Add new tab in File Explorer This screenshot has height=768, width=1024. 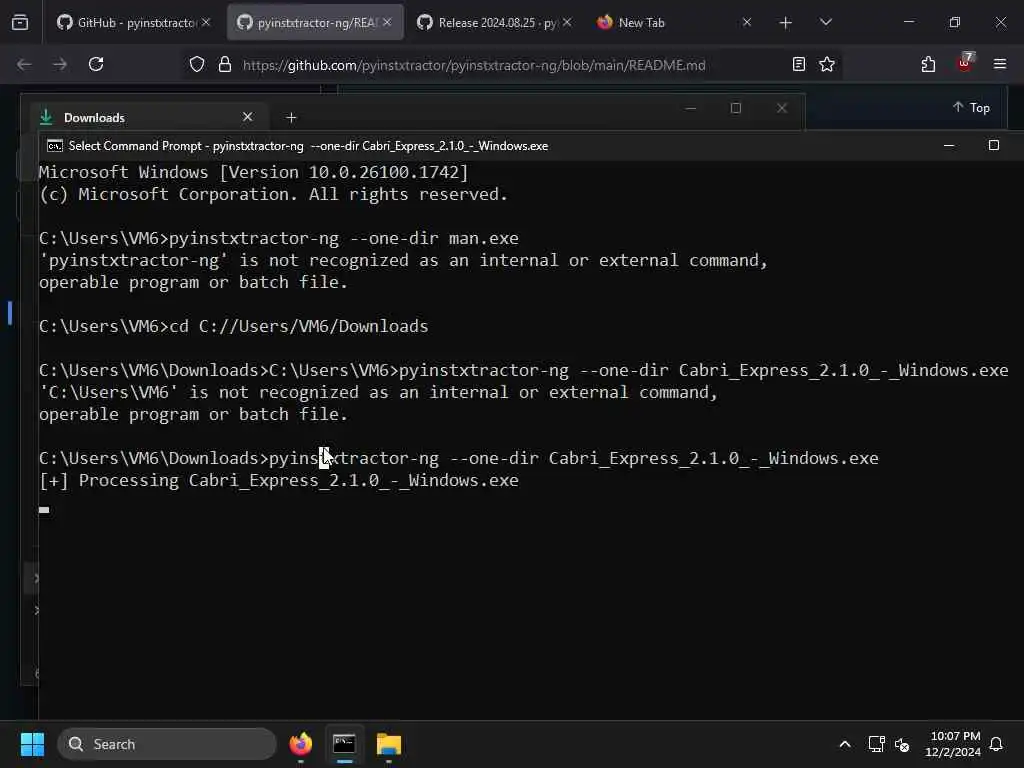click(291, 118)
